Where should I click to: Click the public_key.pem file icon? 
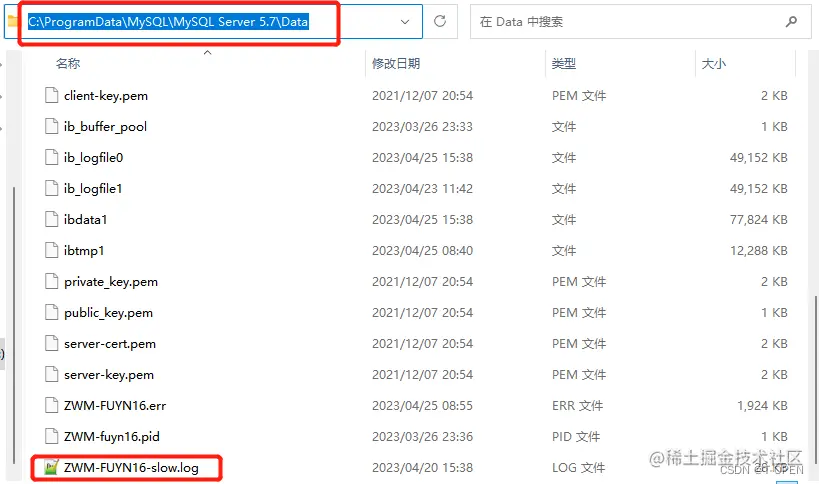(x=51, y=312)
